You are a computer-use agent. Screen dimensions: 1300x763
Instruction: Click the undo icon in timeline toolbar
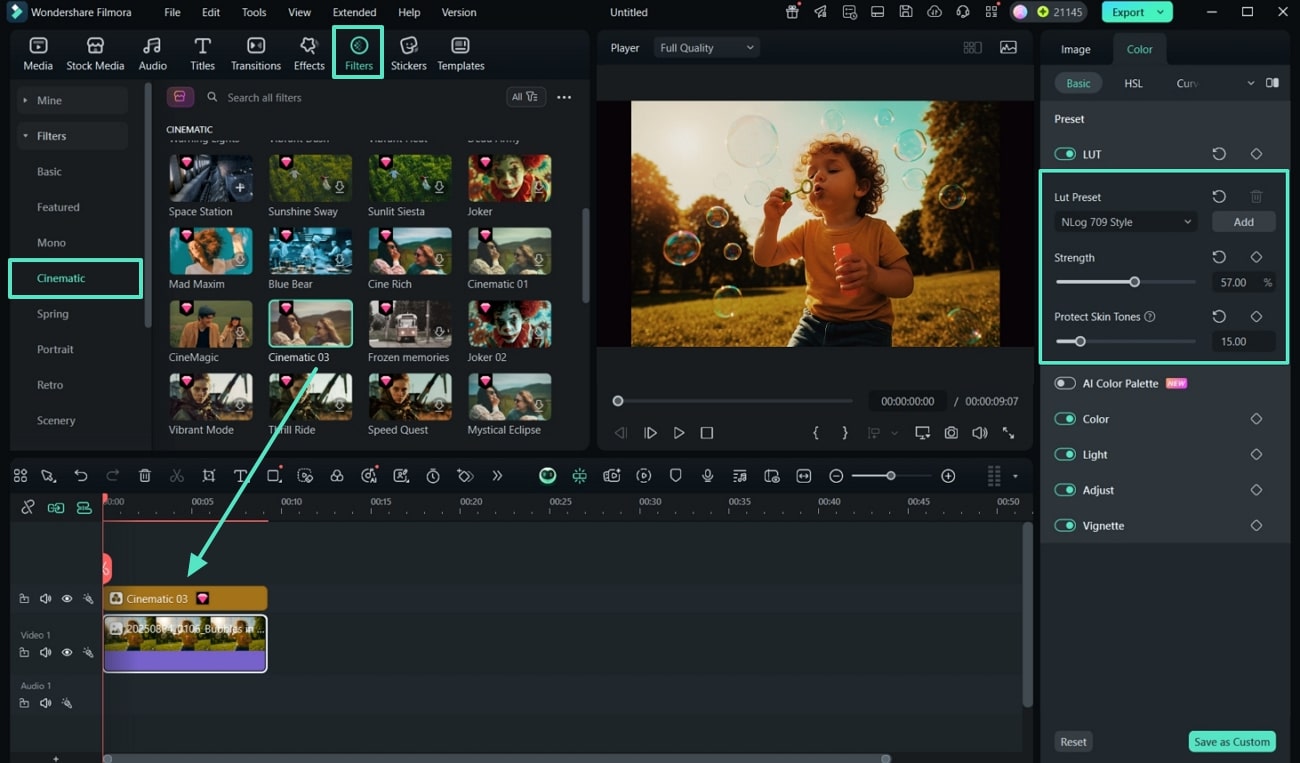[x=81, y=476]
